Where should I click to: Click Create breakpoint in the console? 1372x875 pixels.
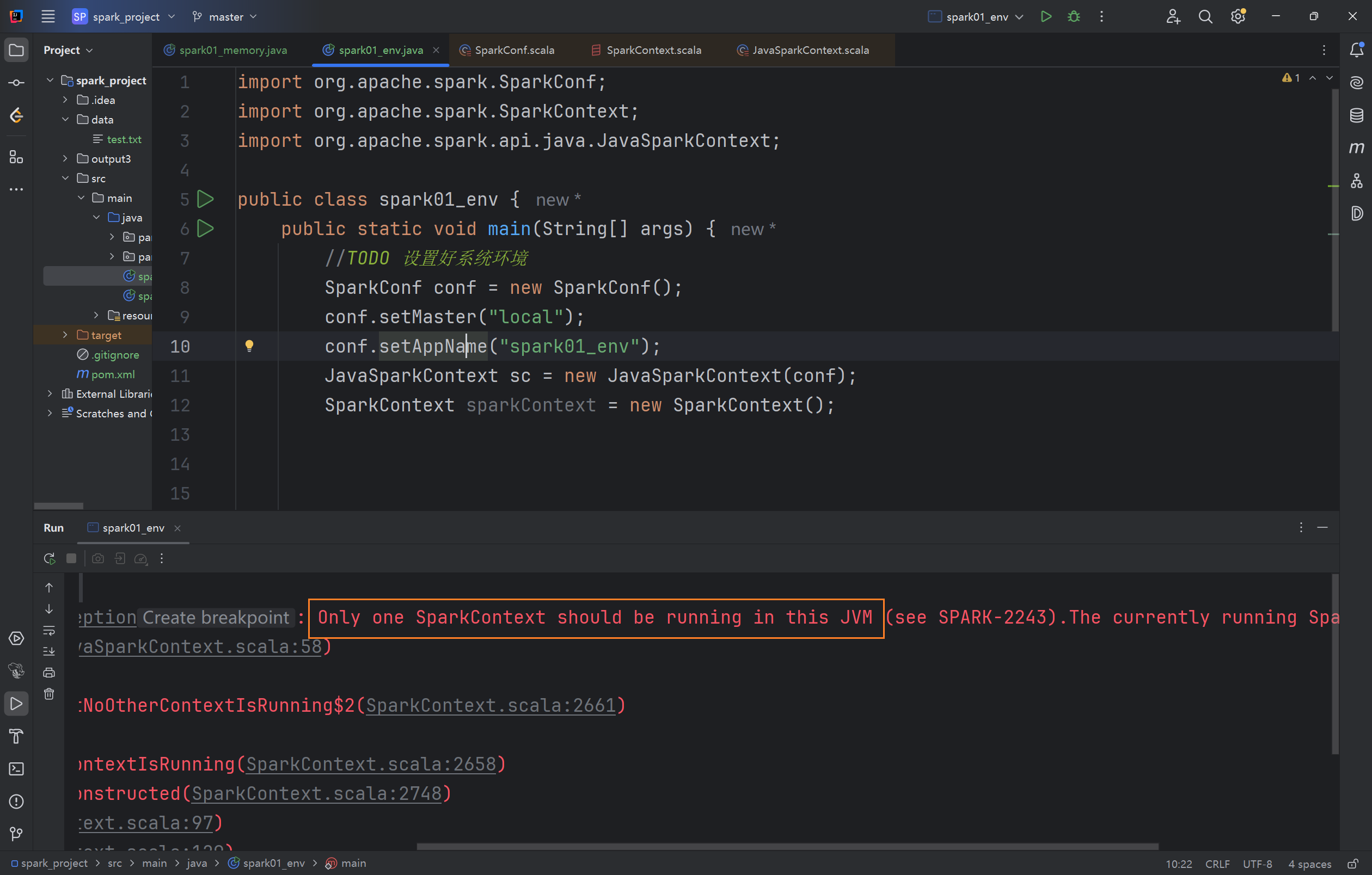click(216, 617)
